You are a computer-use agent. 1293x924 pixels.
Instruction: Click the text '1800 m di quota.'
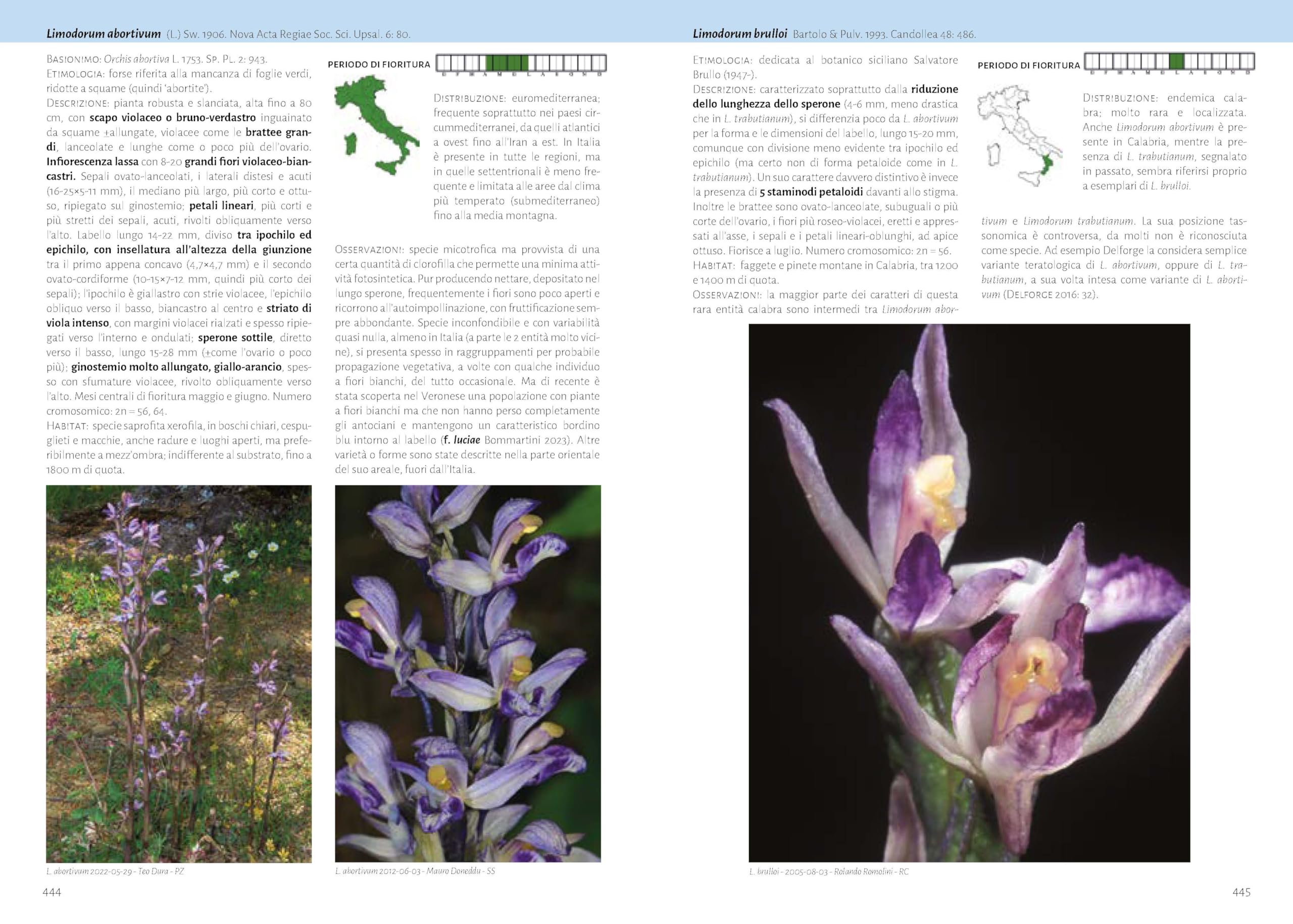tap(85, 469)
